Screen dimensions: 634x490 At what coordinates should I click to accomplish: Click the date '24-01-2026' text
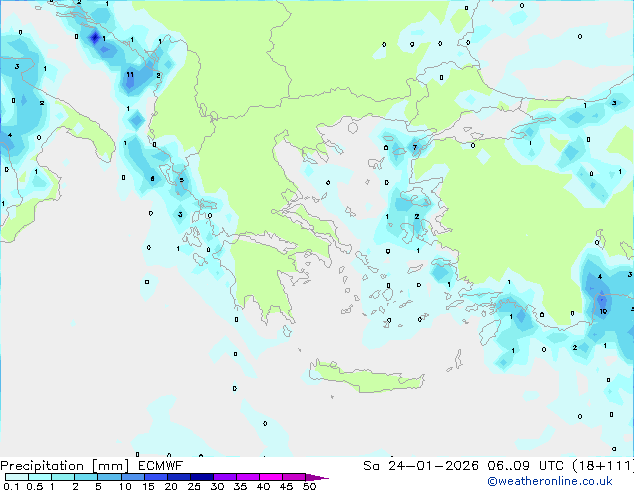tap(433, 466)
